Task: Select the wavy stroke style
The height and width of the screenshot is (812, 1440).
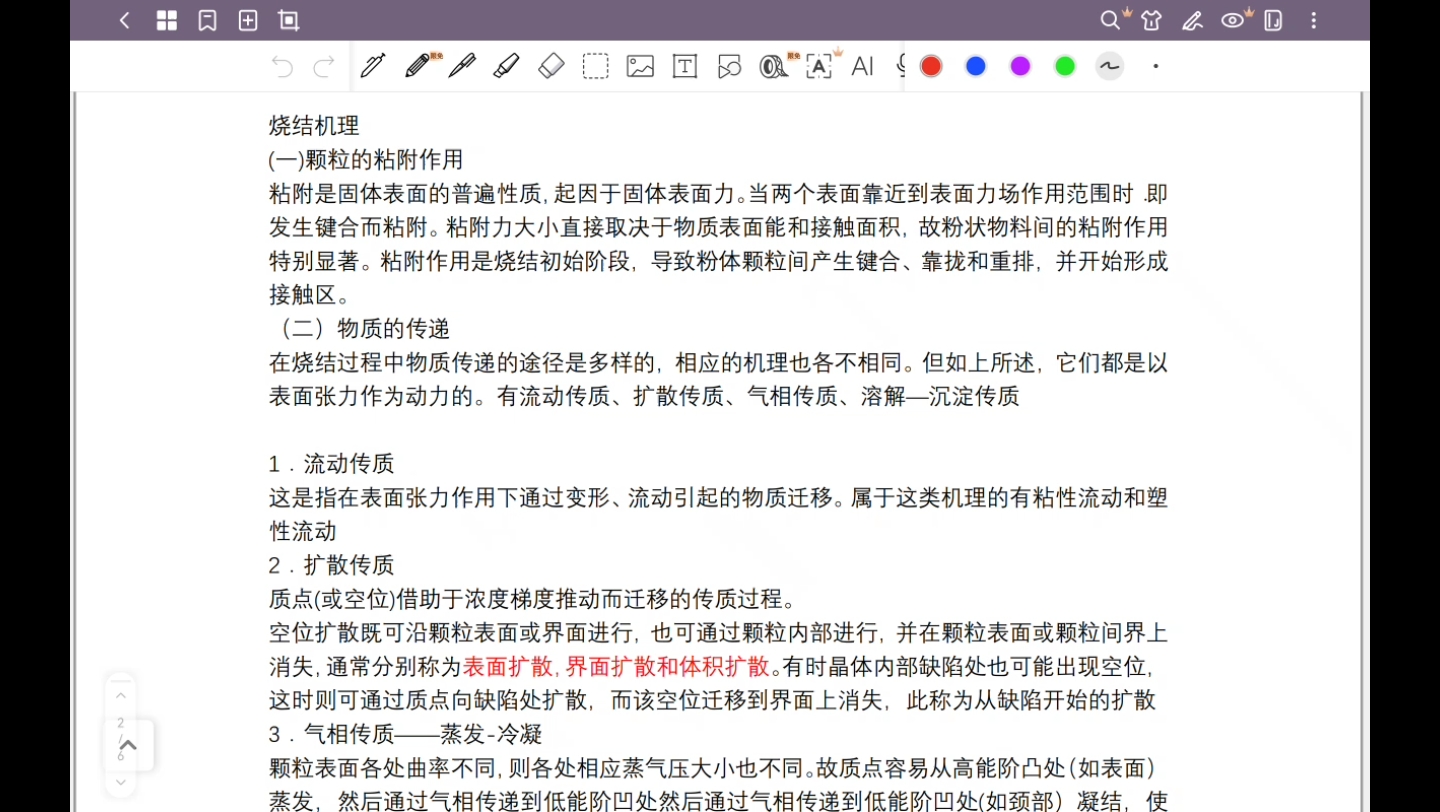Action: (1109, 66)
